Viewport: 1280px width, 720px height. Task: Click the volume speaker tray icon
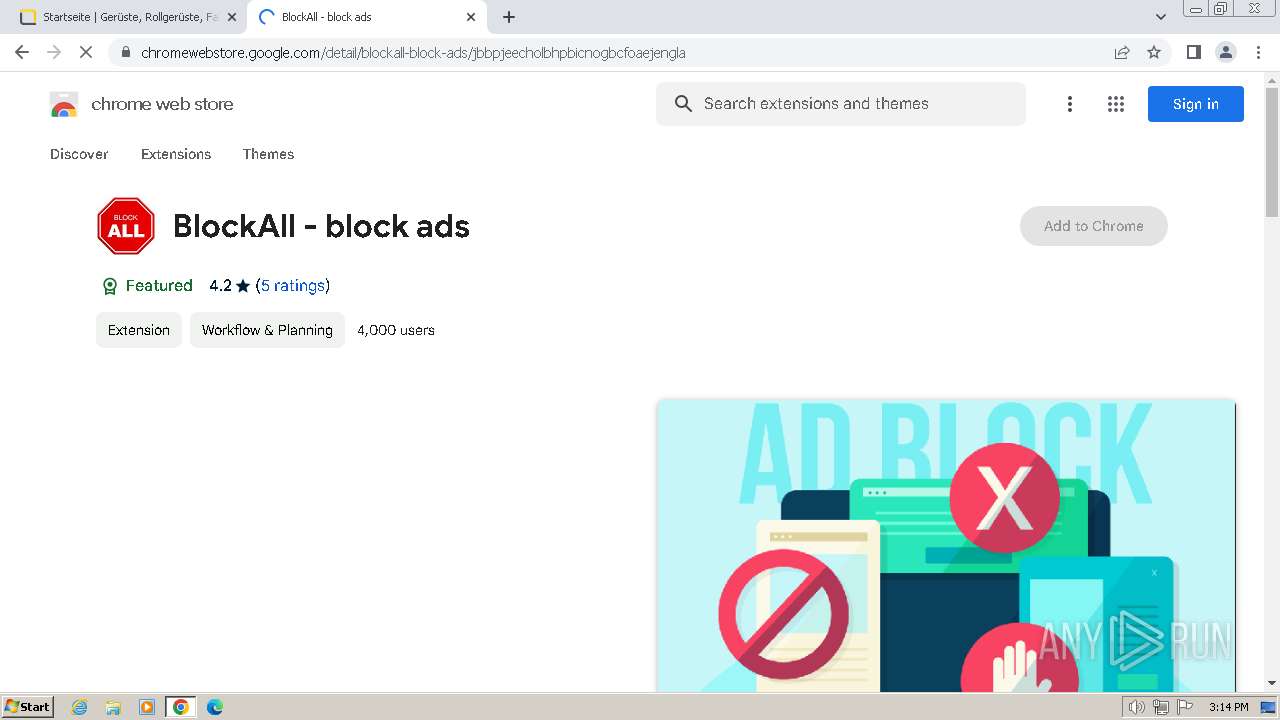tap(1136, 707)
